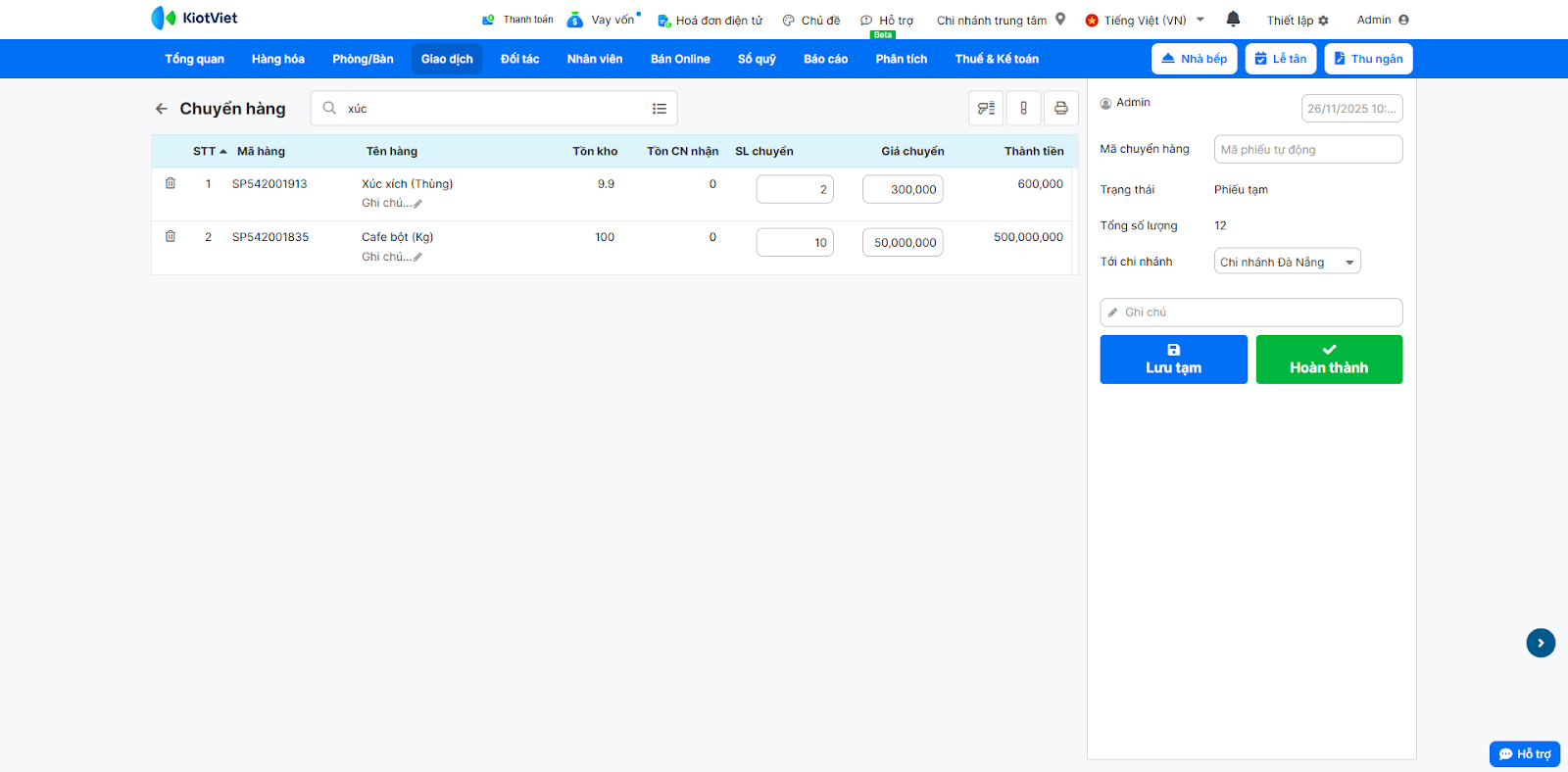Screen dimensions: 1568x772
Task: Open the Hỗ trợ chat widget at the bottom
Action: point(1525,753)
